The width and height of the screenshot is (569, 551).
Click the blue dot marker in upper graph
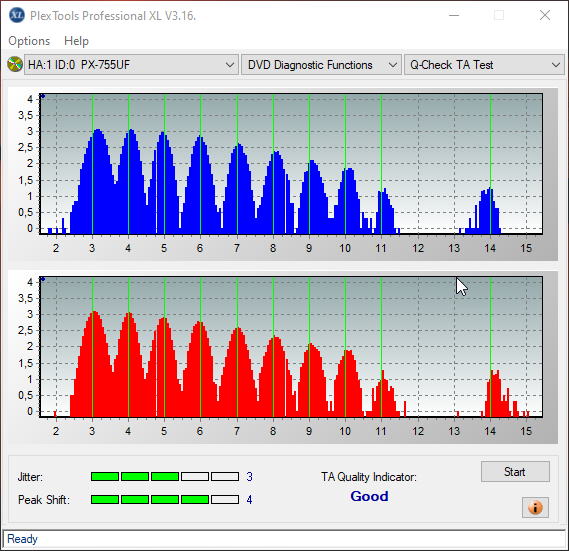click(x=43, y=96)
